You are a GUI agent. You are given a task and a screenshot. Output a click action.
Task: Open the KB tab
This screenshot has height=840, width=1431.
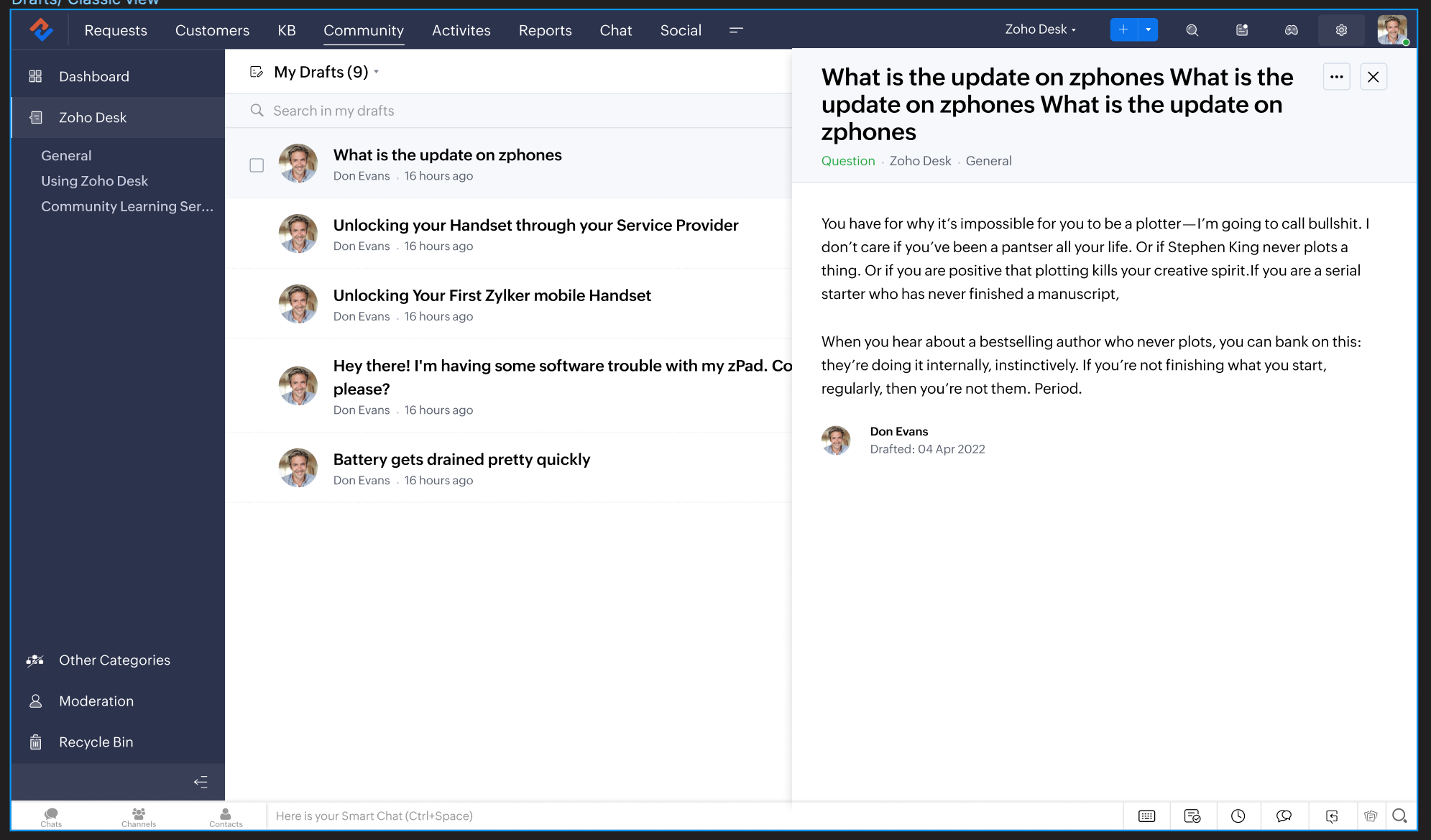pos(286,30)
